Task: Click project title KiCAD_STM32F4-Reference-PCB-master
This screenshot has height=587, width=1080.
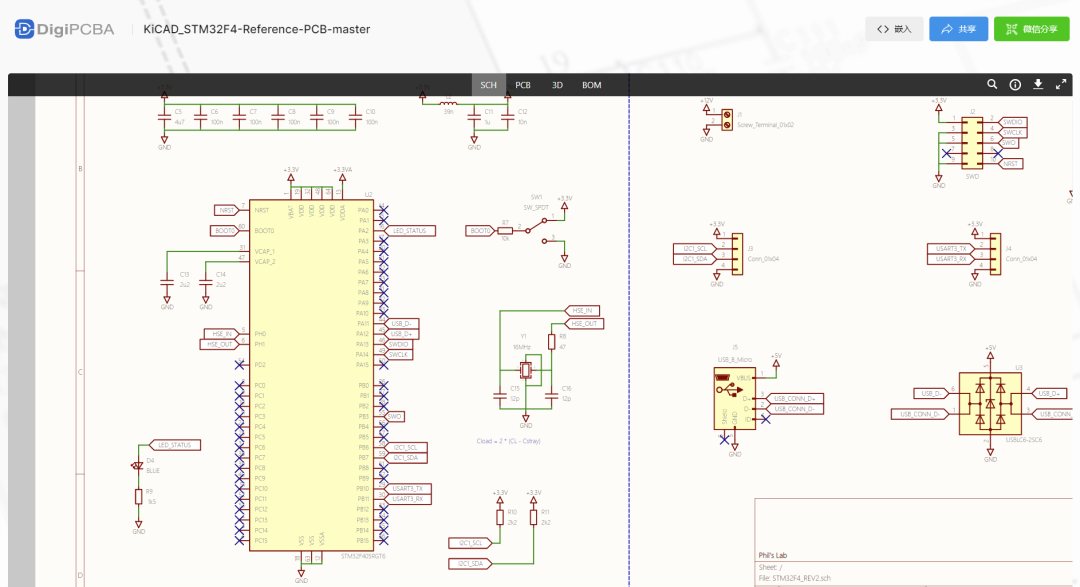Action: (x=256, y=29)
